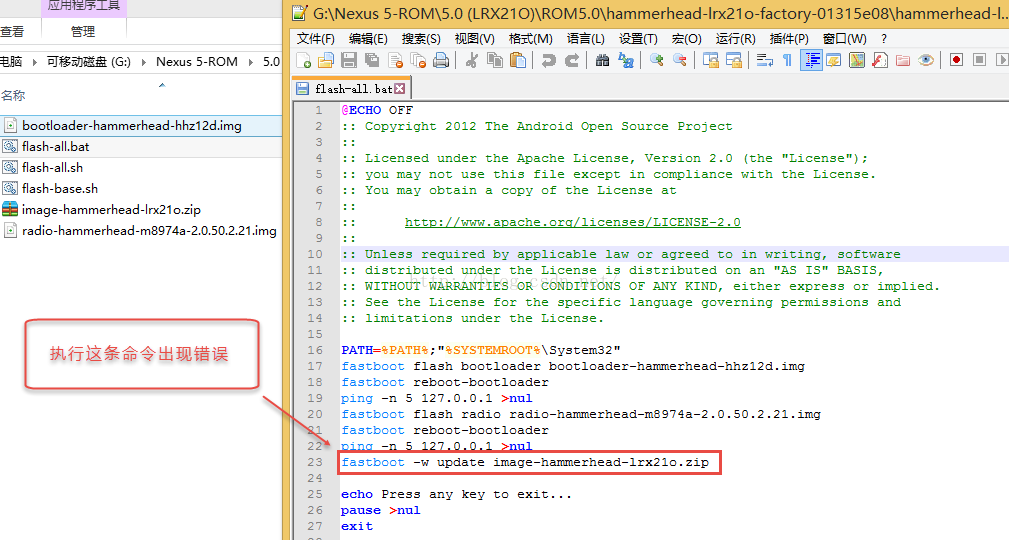Toggle synchronized vertical scrolling

(710, 61)
